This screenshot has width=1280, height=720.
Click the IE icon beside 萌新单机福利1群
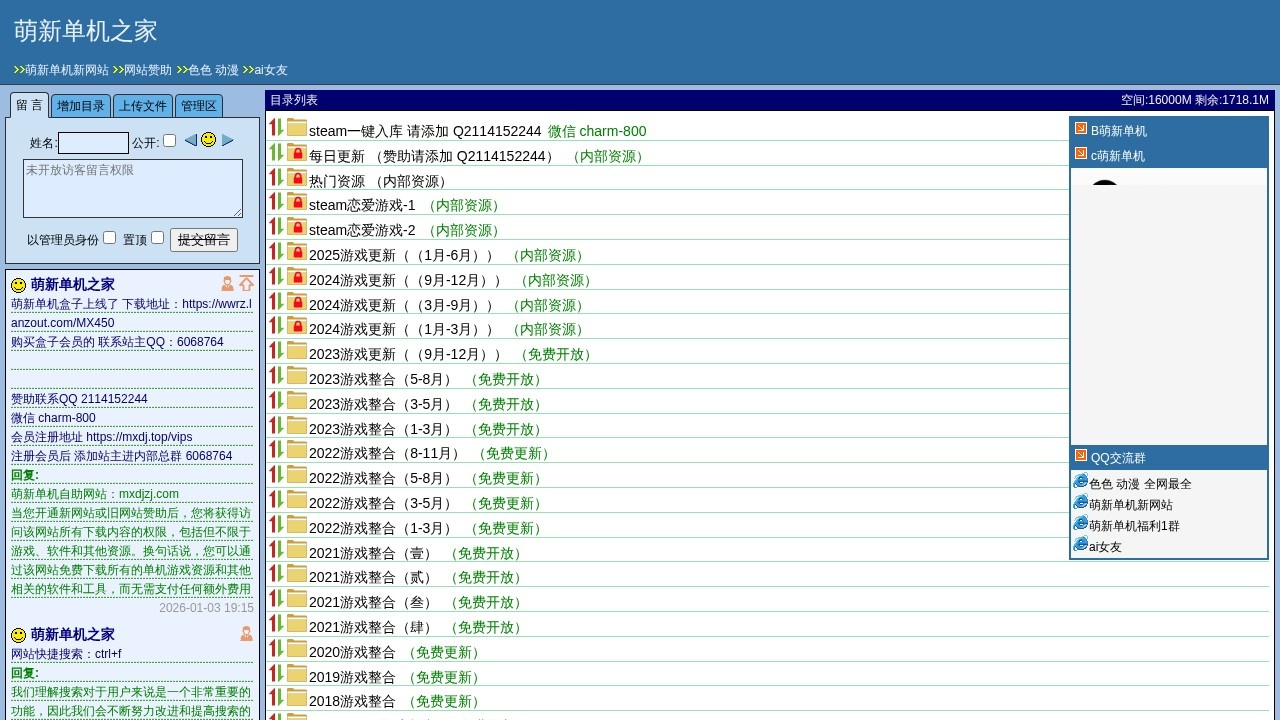pos(1080,523)
